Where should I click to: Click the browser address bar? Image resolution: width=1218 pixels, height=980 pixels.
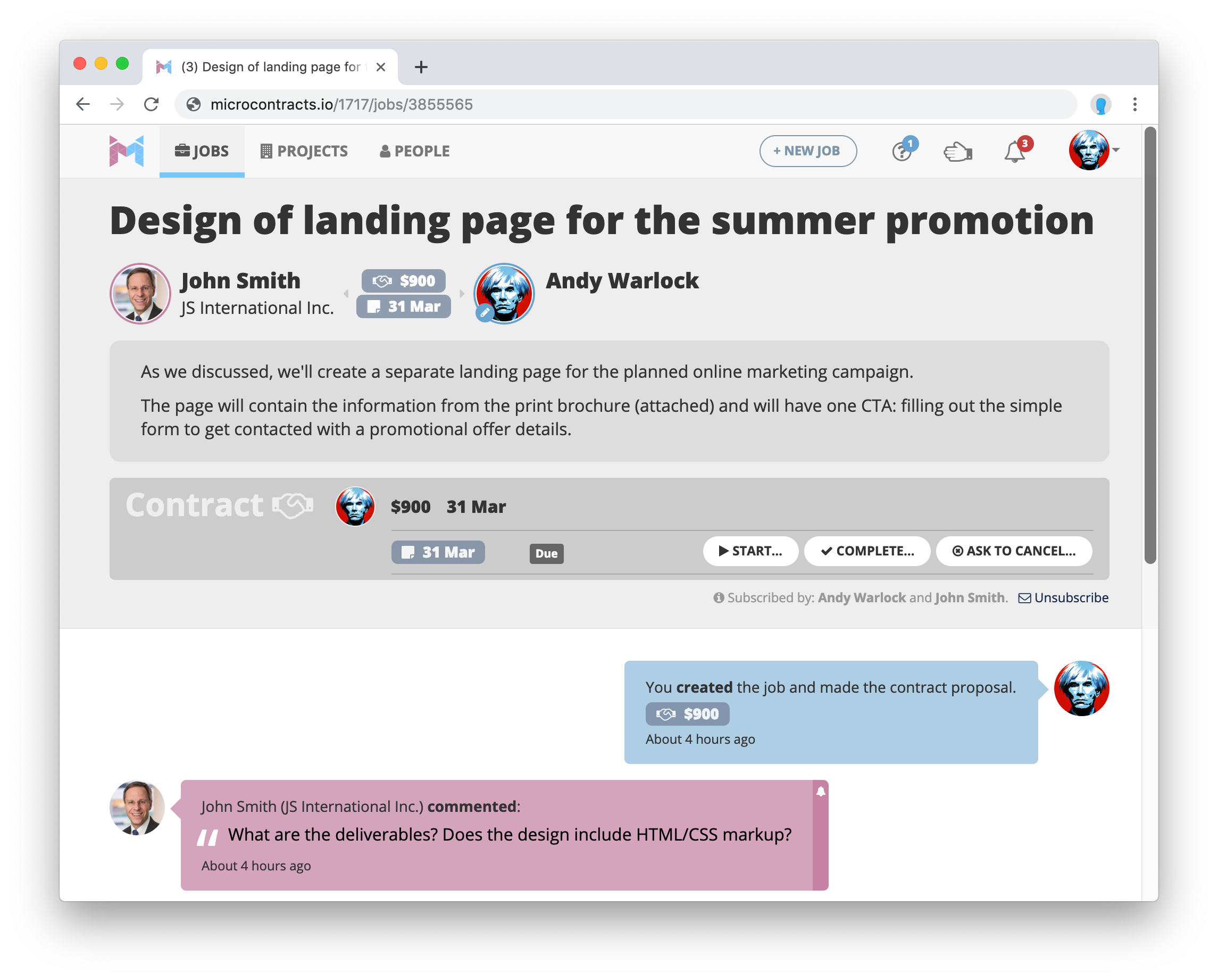(621, 104)
